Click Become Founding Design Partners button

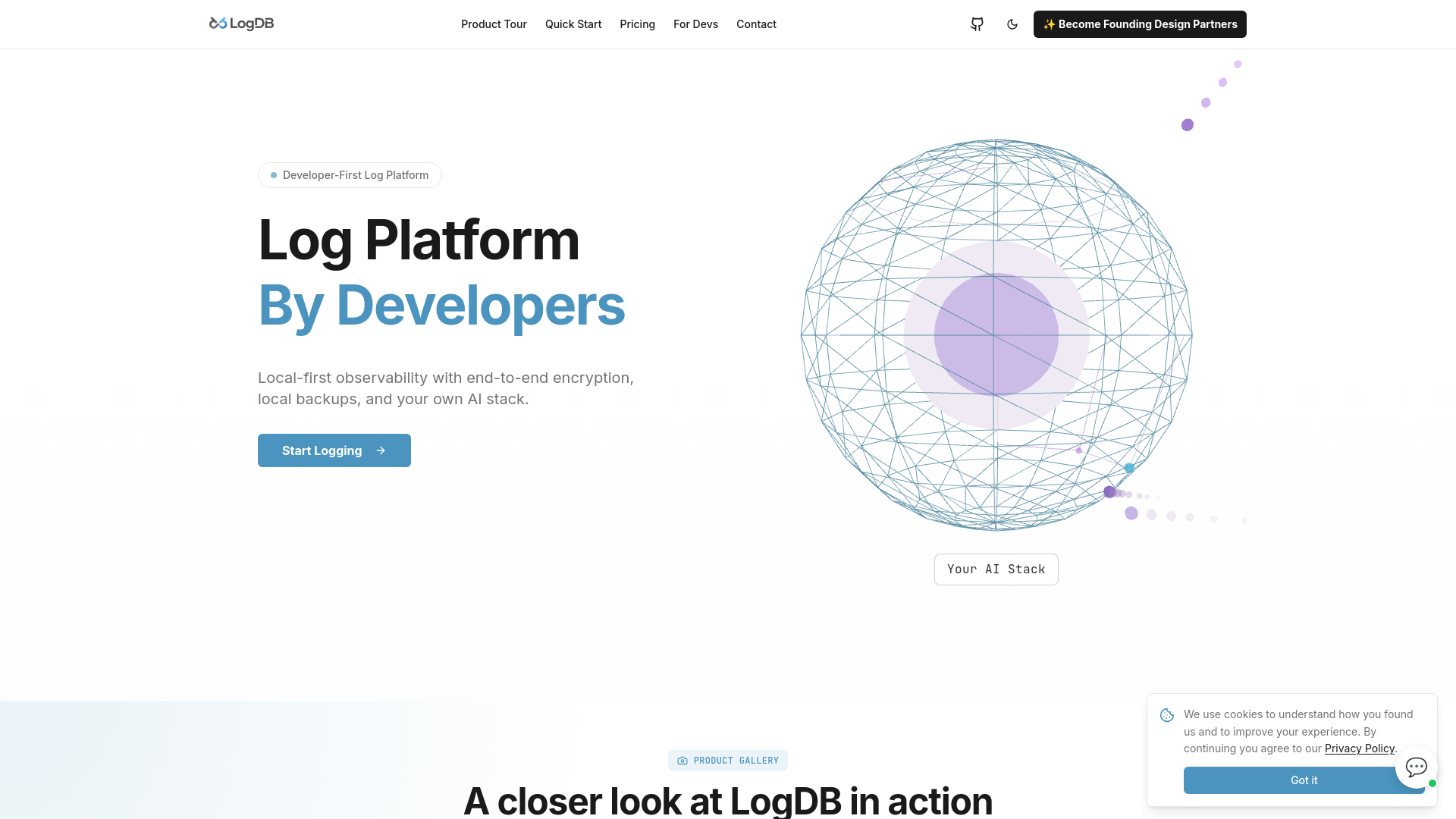click(1140, 24)
